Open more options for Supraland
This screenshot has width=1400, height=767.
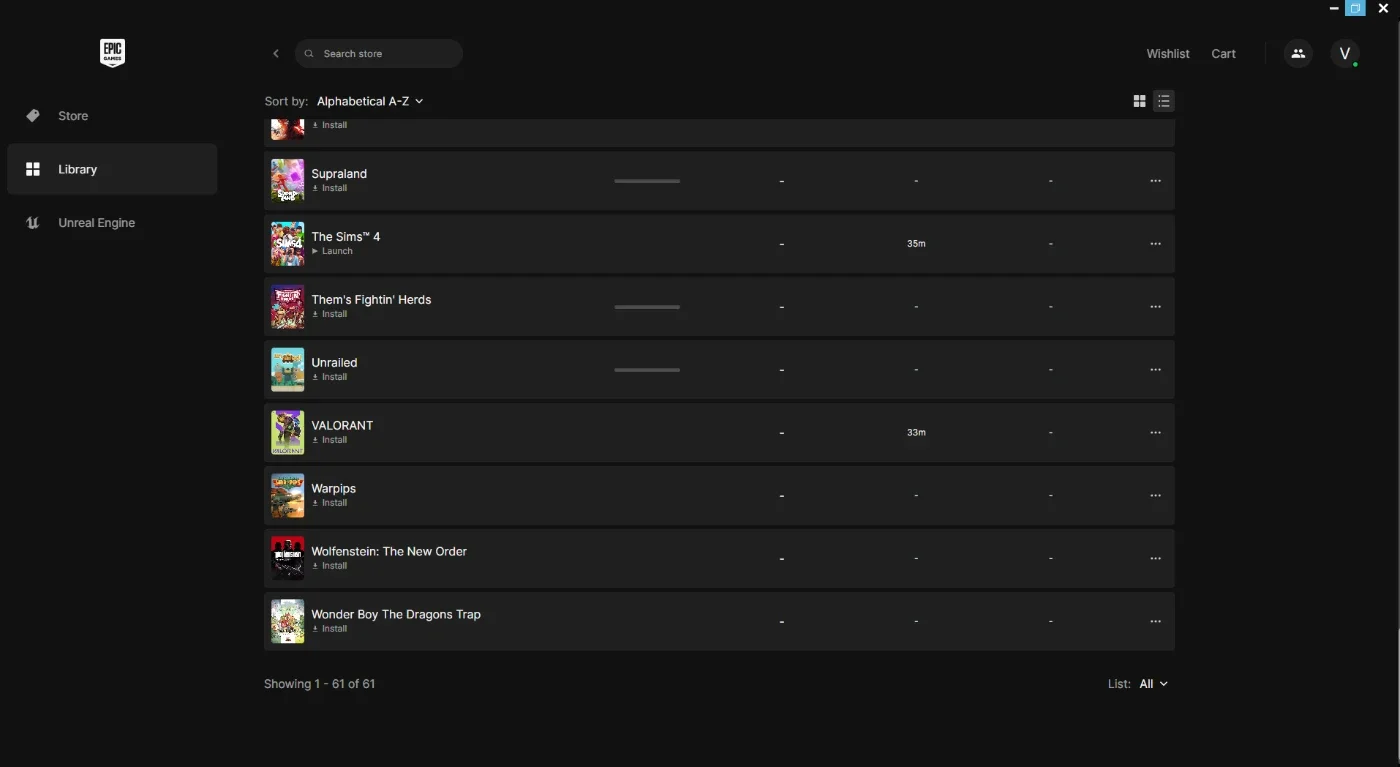click(x=1155, y=181)
